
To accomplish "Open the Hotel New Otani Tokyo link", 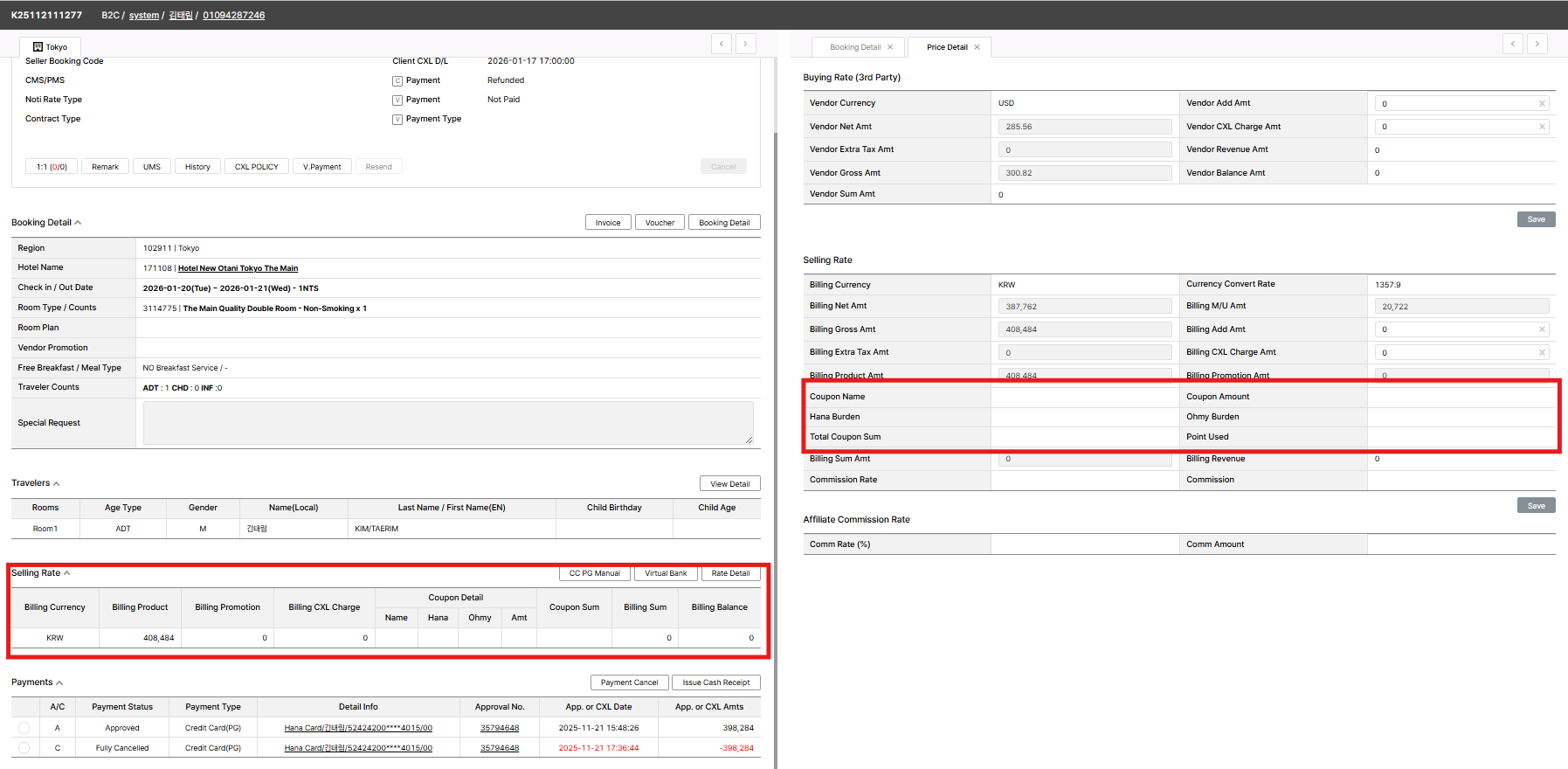I will click(x=238, y=268).
